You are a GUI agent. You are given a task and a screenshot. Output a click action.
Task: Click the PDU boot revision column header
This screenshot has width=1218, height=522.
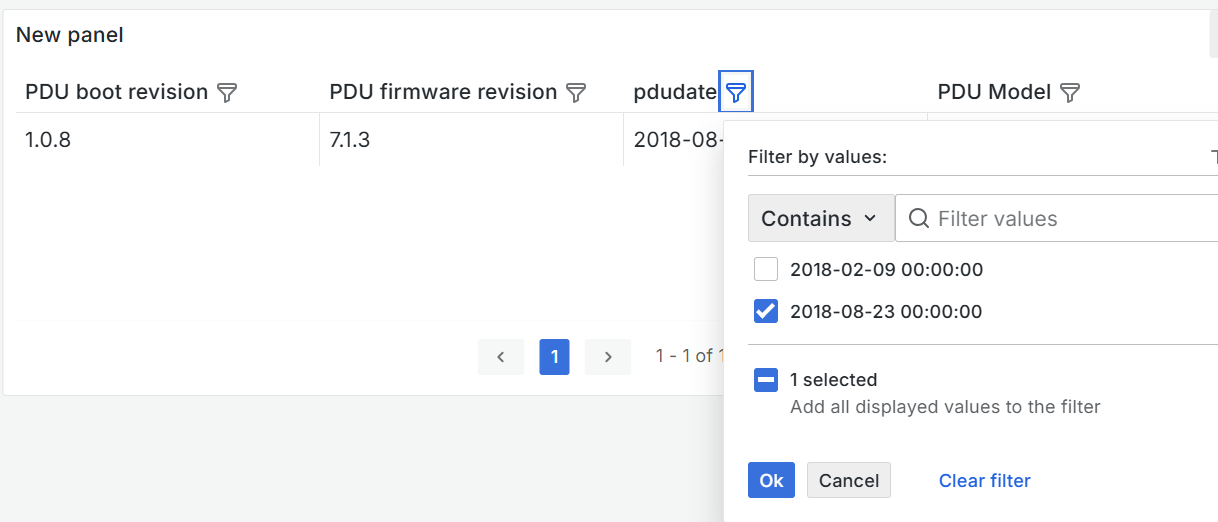pos(116,92)
